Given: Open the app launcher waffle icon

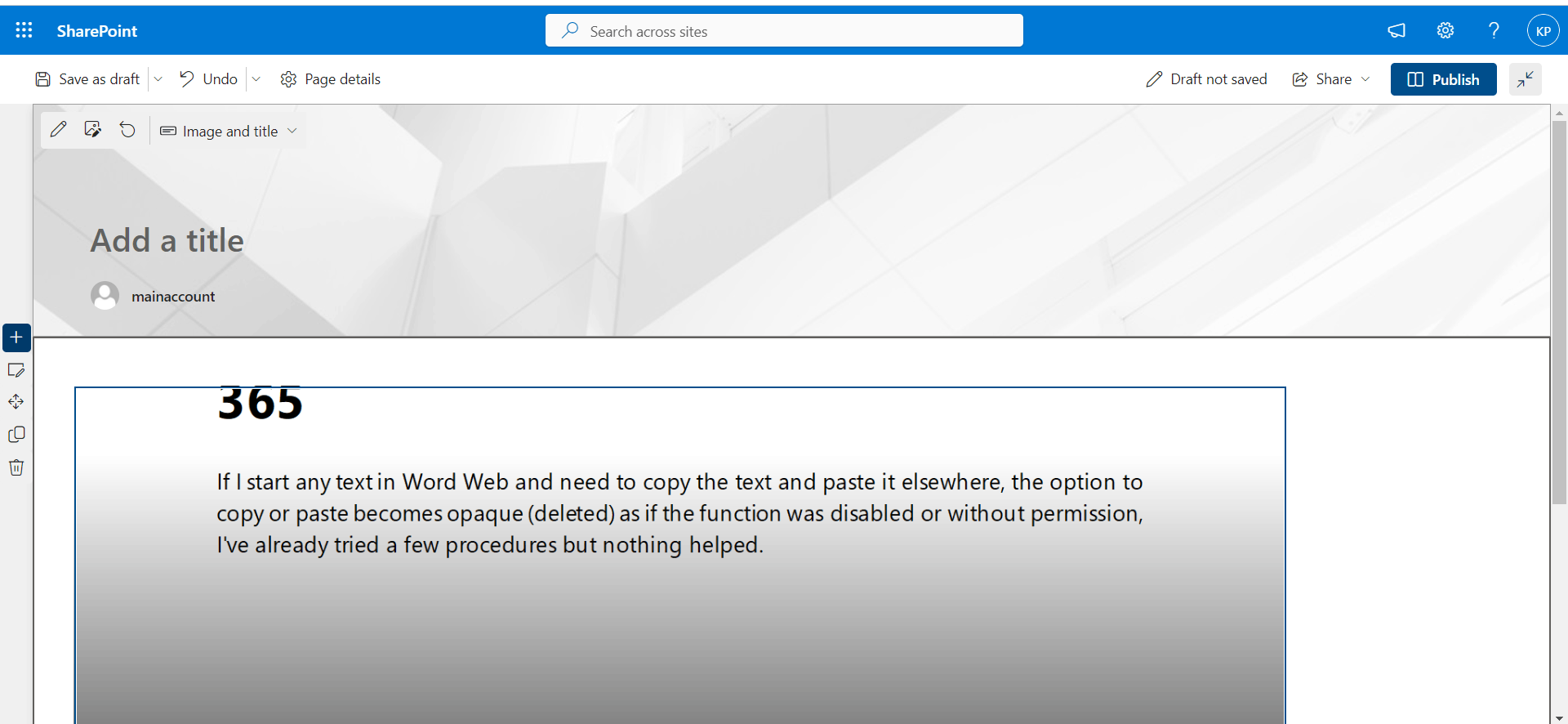Looking at the screenshot, I should pyautogui.click(x=24, y=30).
